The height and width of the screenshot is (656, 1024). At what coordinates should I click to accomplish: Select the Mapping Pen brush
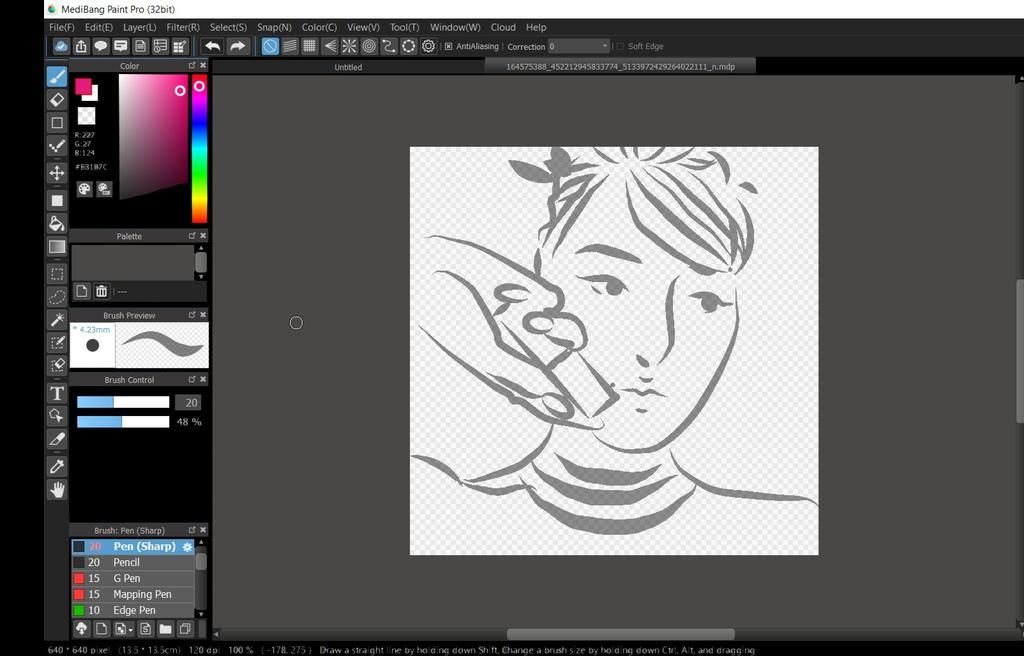tap(133, 595)
